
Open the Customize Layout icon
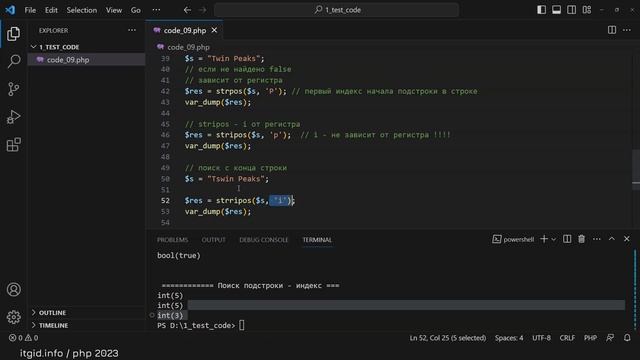coord(587,10)
